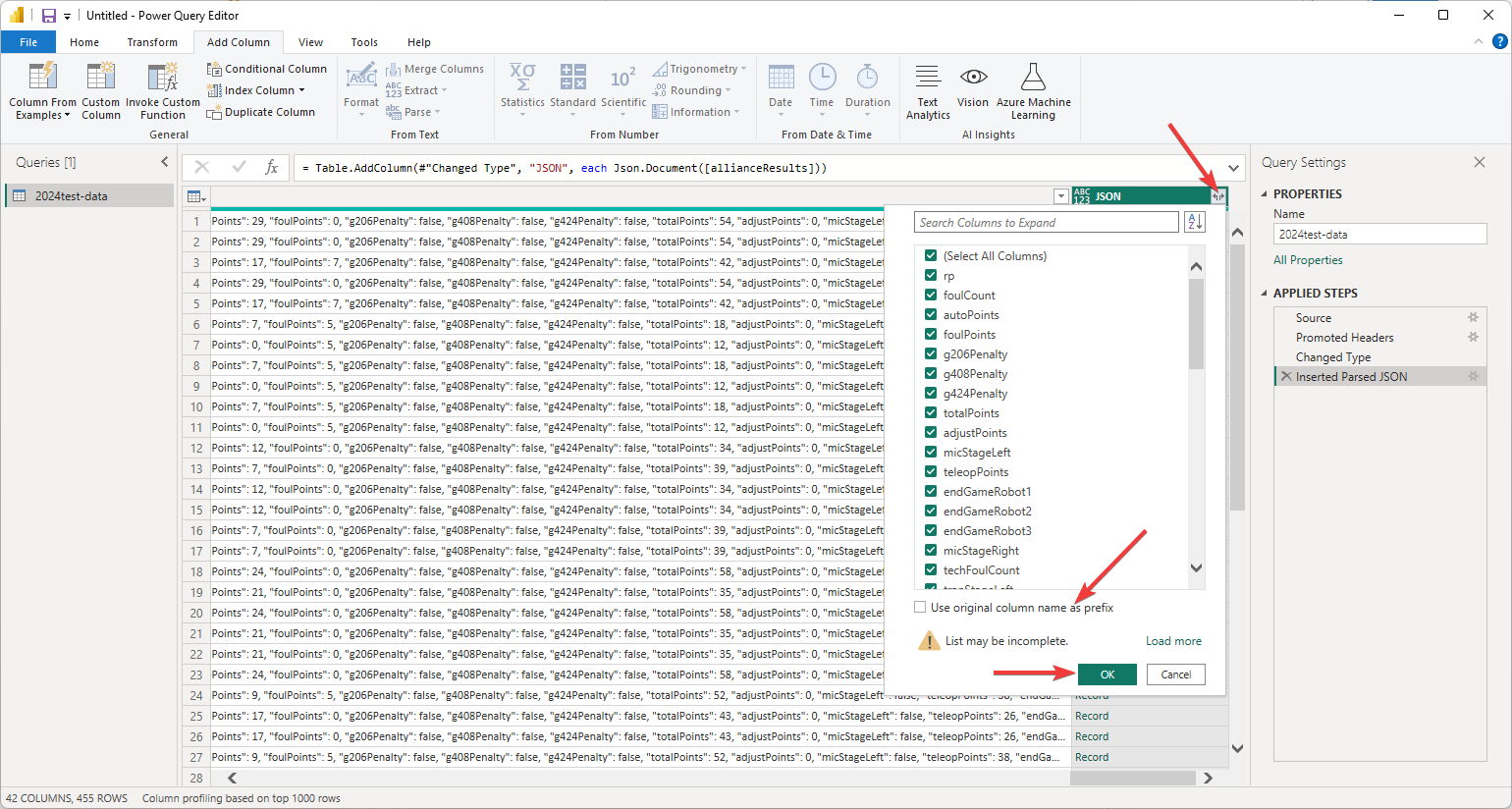Open the Tools tab

[364, 42]
